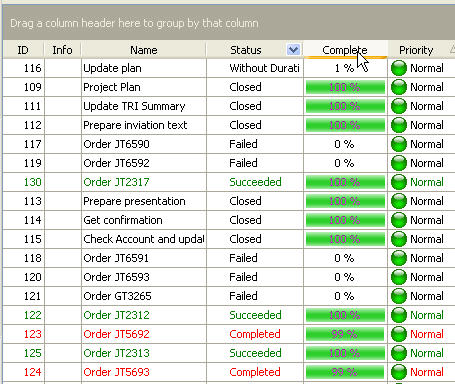Select the 'Order JT6592' name cell
The image size is (455, 384).
point(144,163)
